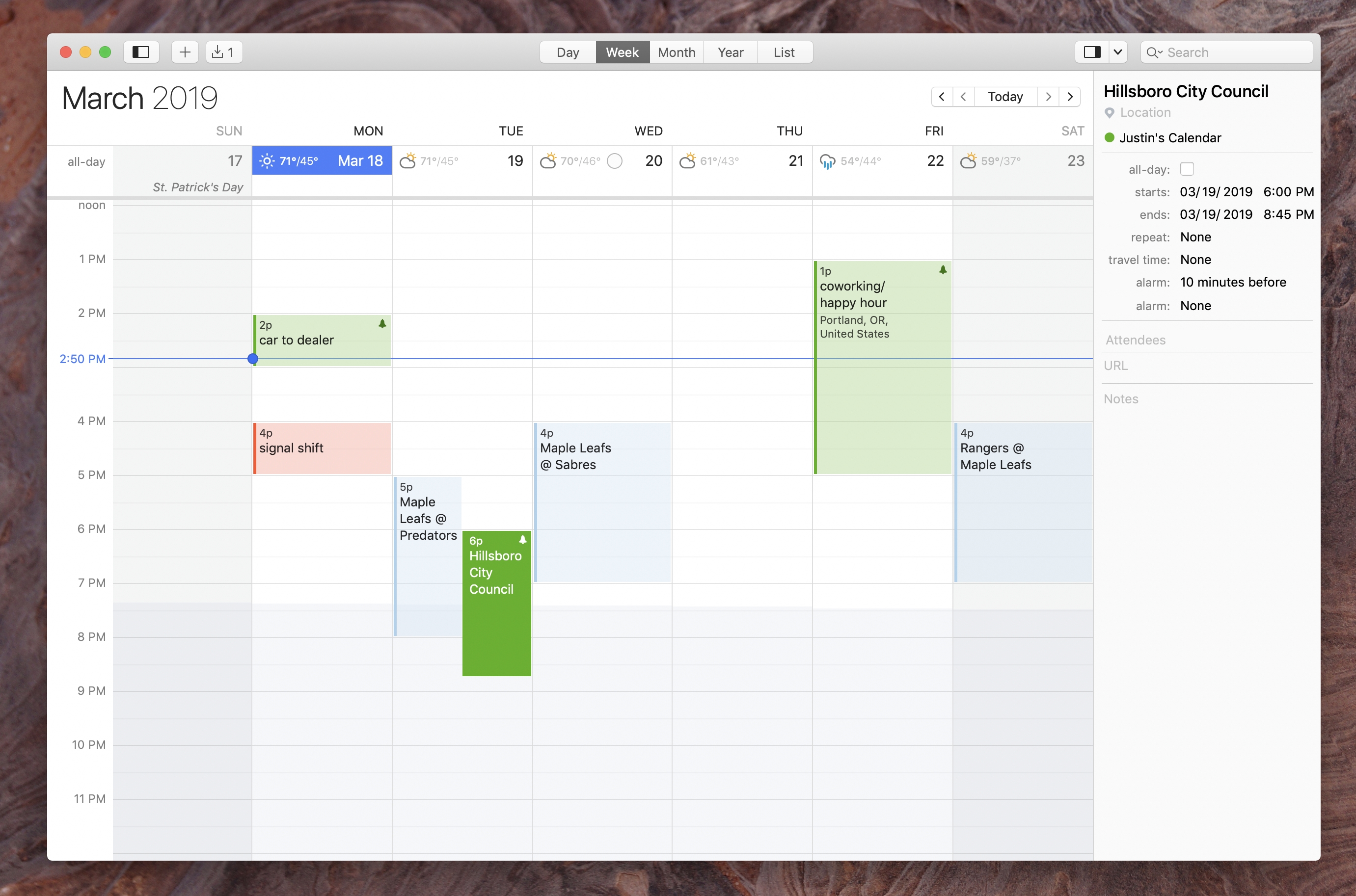Click the calendar sidebar toggle icon

click(141, 51)
